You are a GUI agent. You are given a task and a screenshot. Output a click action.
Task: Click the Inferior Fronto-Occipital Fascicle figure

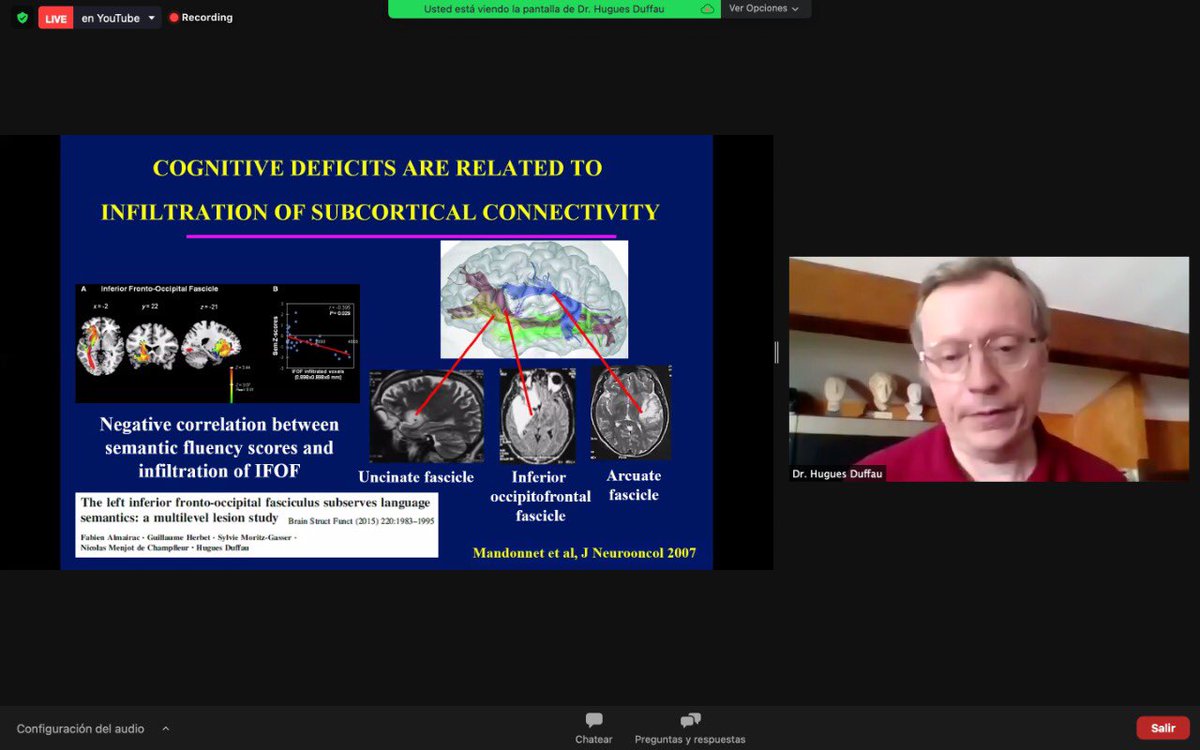[x=218, y=343]
